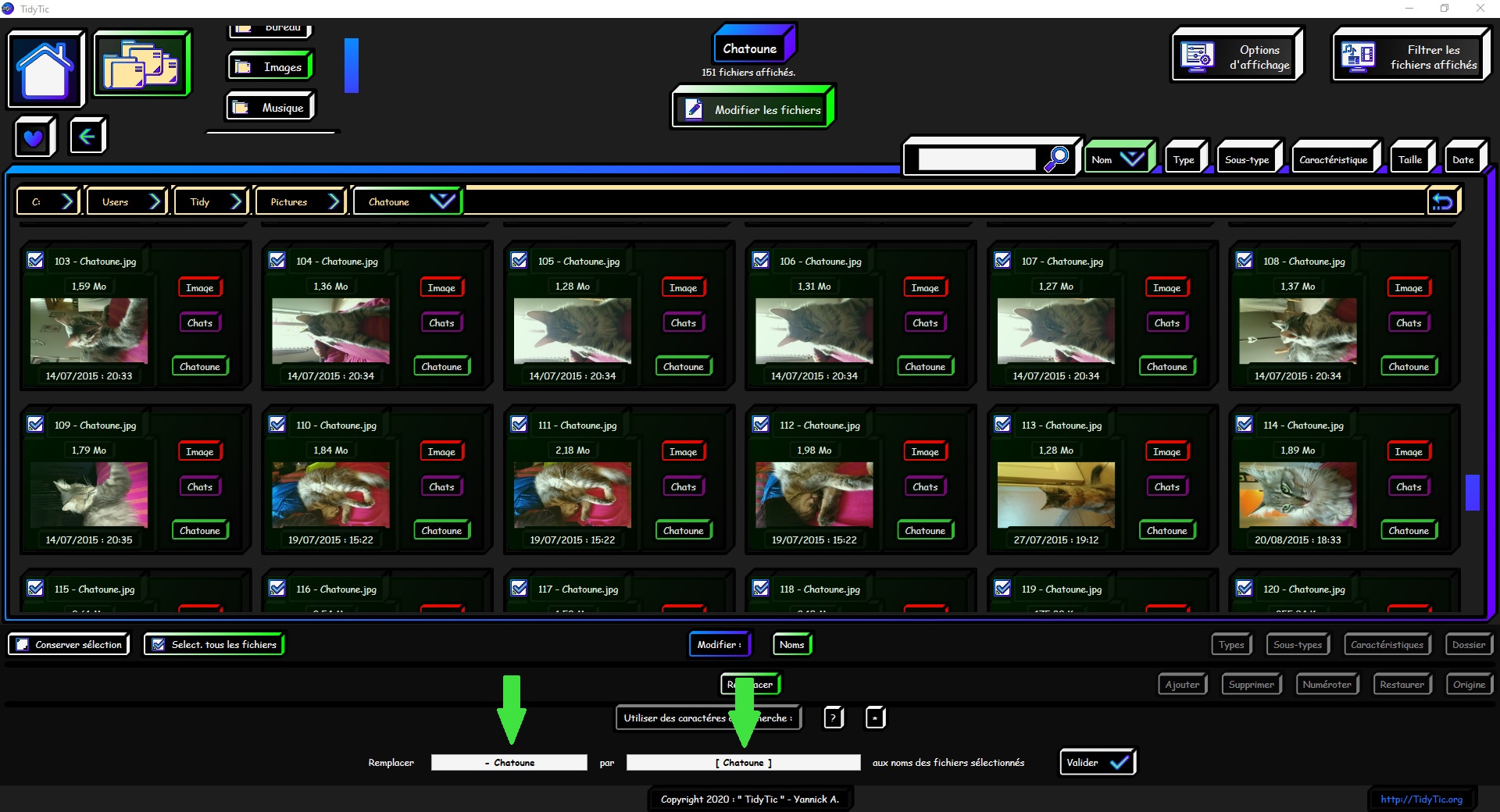Viewport: 1500px width, 812px height.
Task: Toggle Select. tous les fichiers checkbox
Action: pyautogui.click(x=159, y=645)
